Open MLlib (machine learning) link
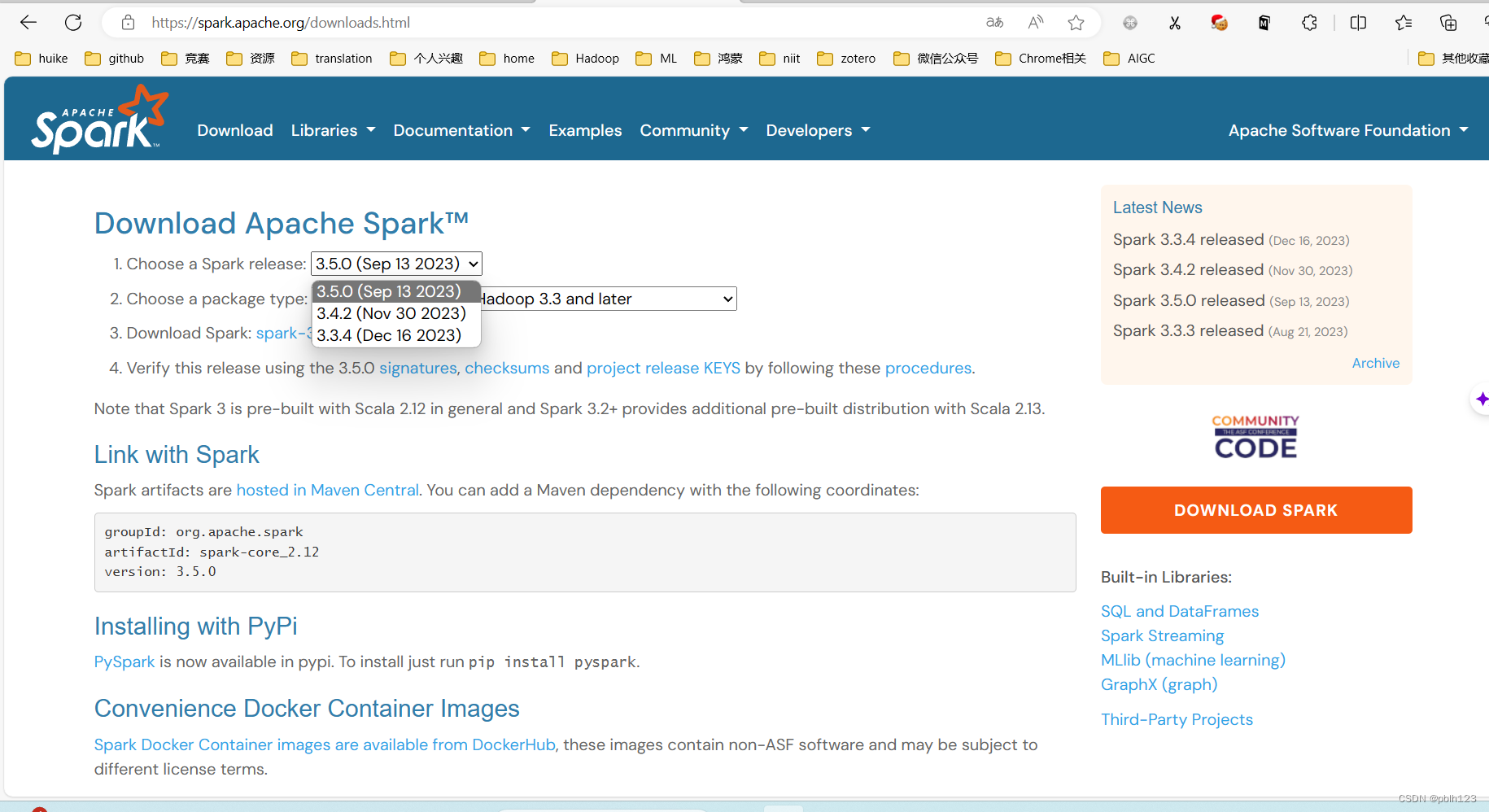1489x812 pixels. (1193, 660)
